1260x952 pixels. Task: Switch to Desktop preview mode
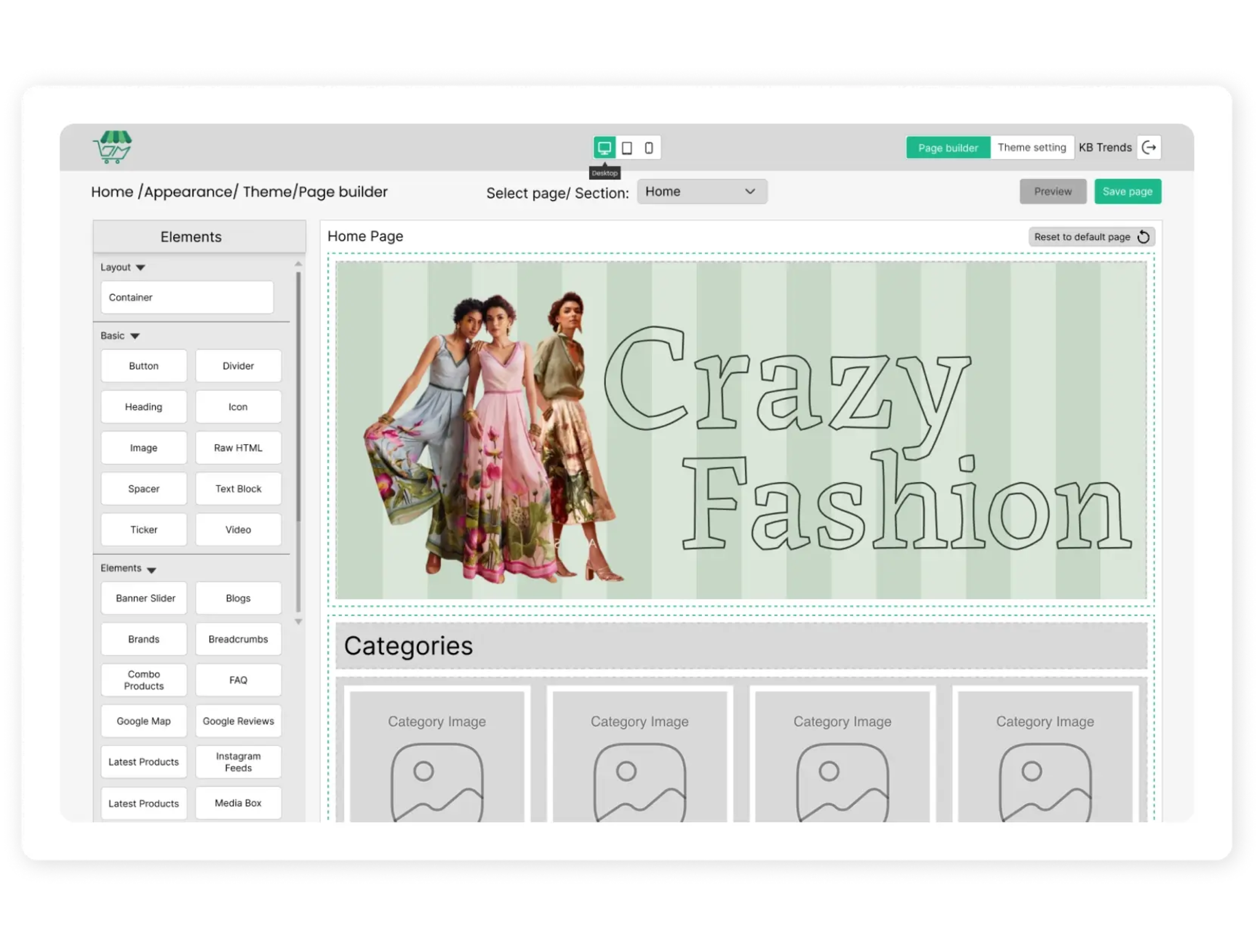[604, 148]
